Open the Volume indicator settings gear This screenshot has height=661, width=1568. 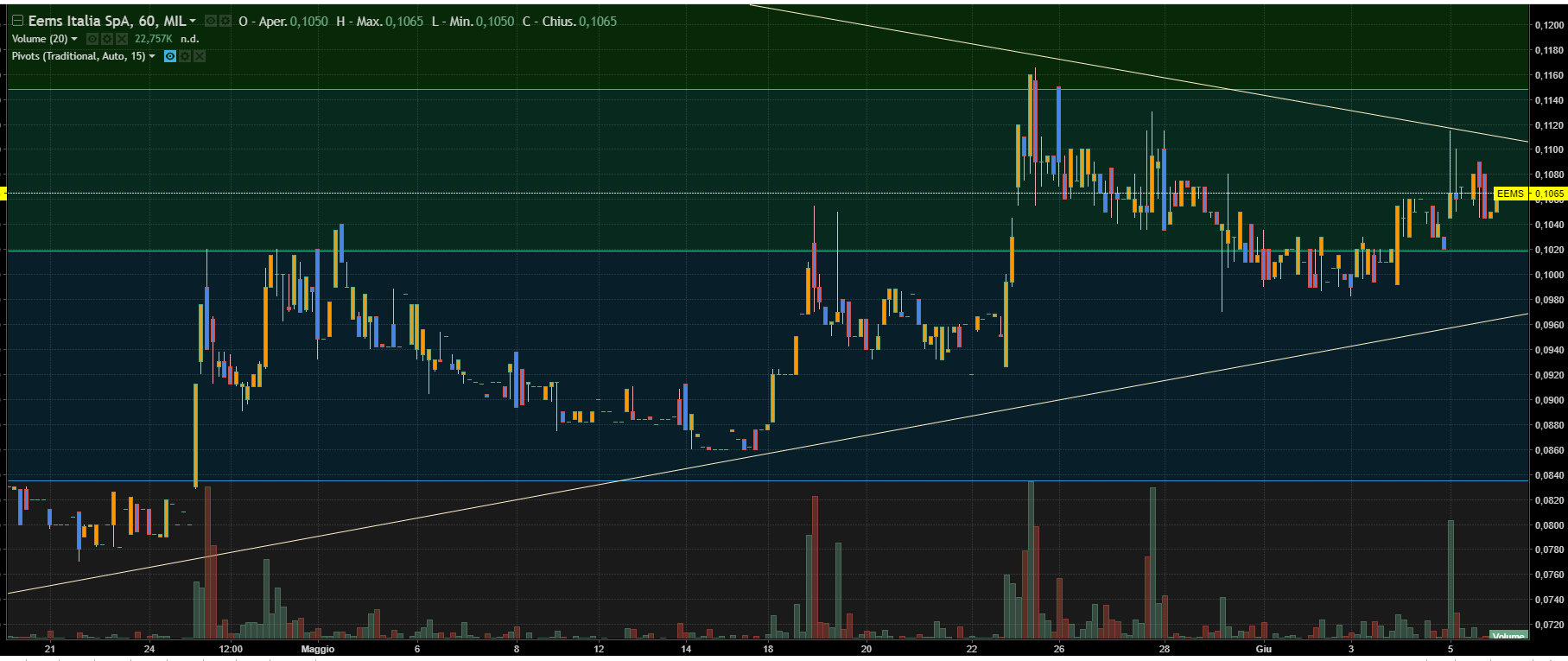point(107,39)
